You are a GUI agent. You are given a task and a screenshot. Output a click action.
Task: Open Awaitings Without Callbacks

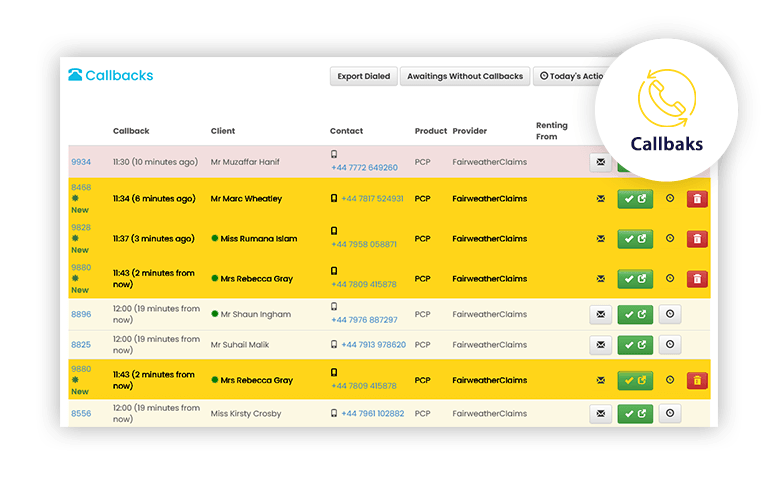[x=464, y=76]
